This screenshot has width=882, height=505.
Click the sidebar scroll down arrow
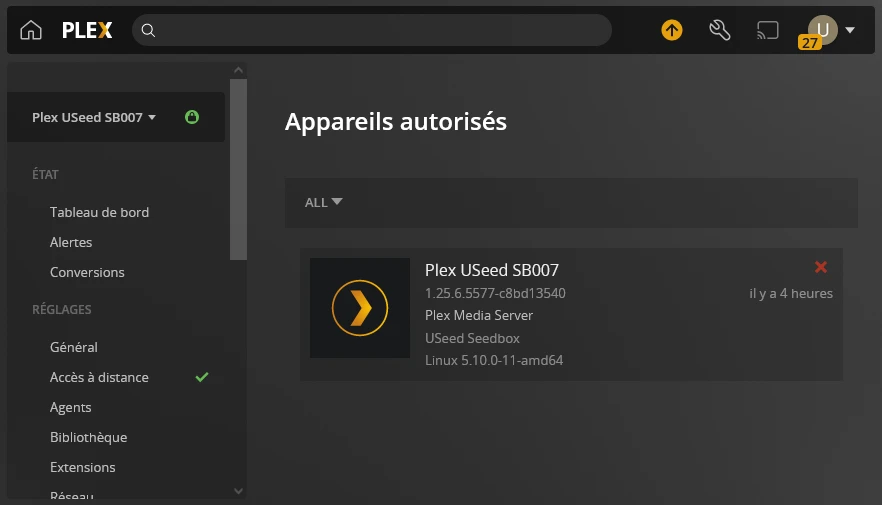(238, 491)
